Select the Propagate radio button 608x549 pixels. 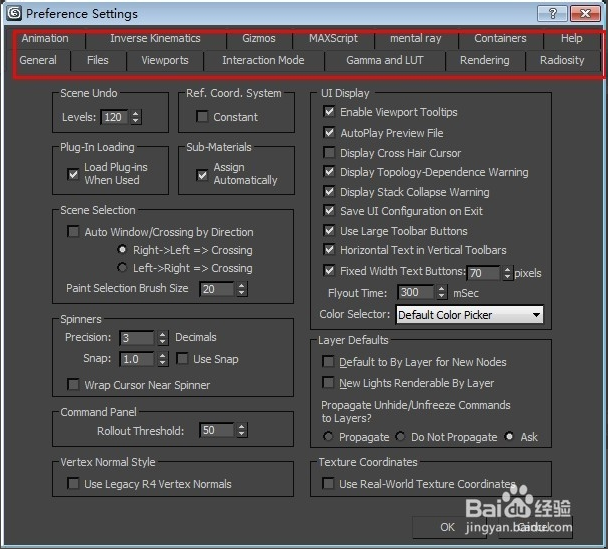pos(328,437)
